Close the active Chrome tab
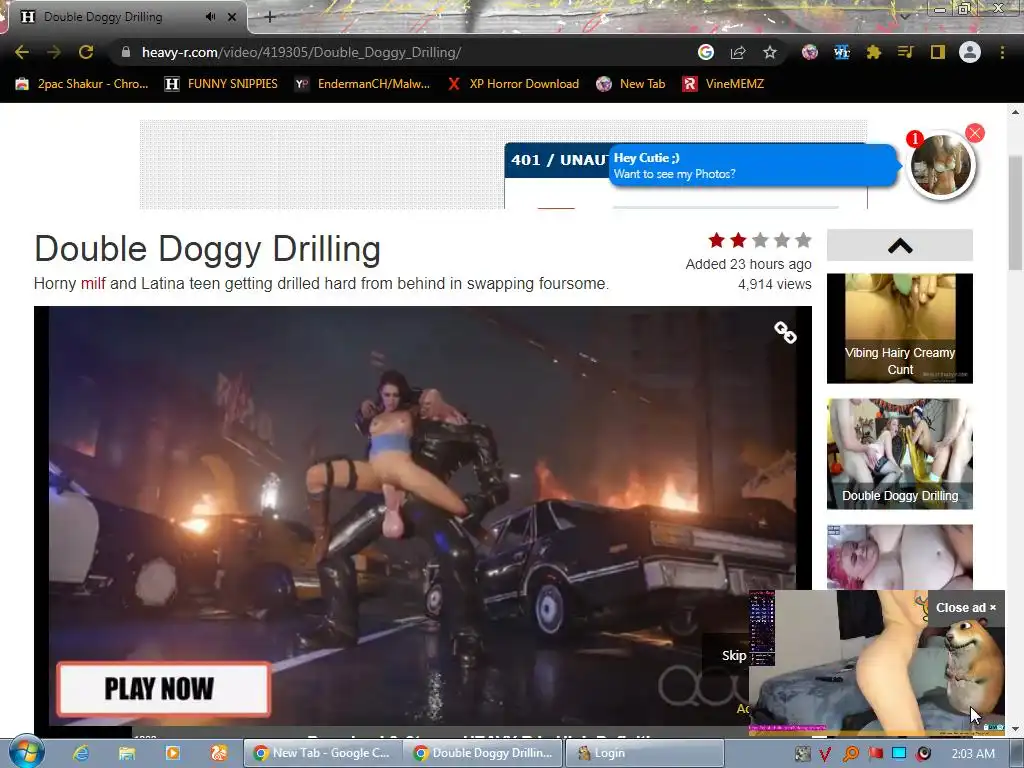The width and height of the screenshot is (1024, 768). pyautogui.click(x=232, y=17)
